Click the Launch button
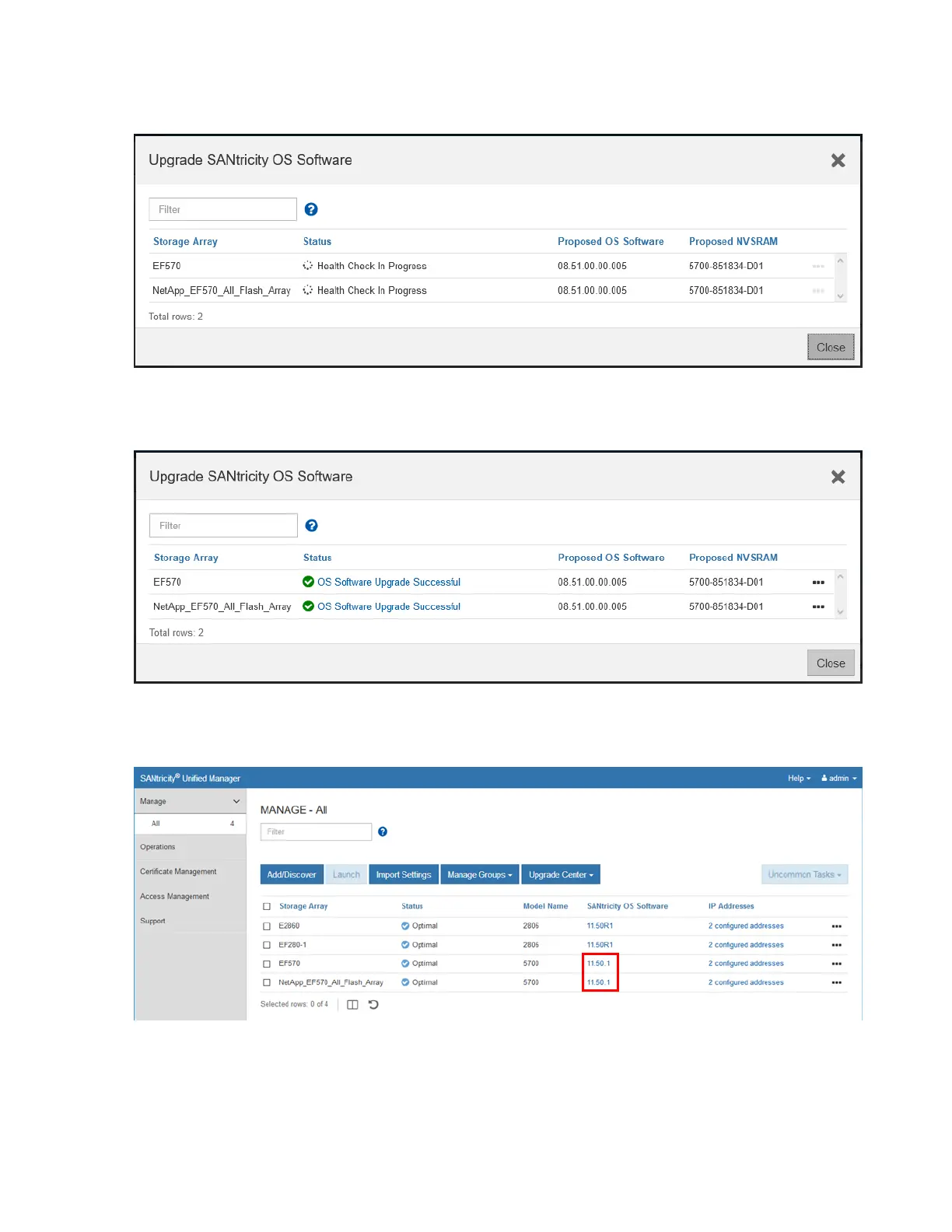Screen dimensions: 952x1232 point(346,875)
